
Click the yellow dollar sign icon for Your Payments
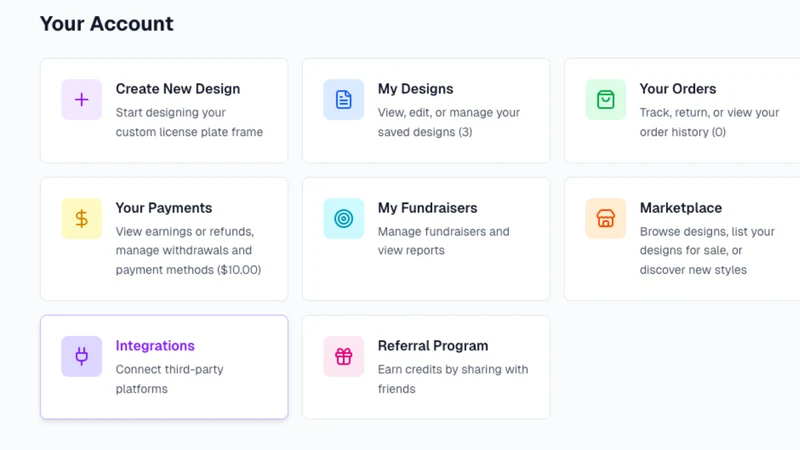[x=82, y=219]
